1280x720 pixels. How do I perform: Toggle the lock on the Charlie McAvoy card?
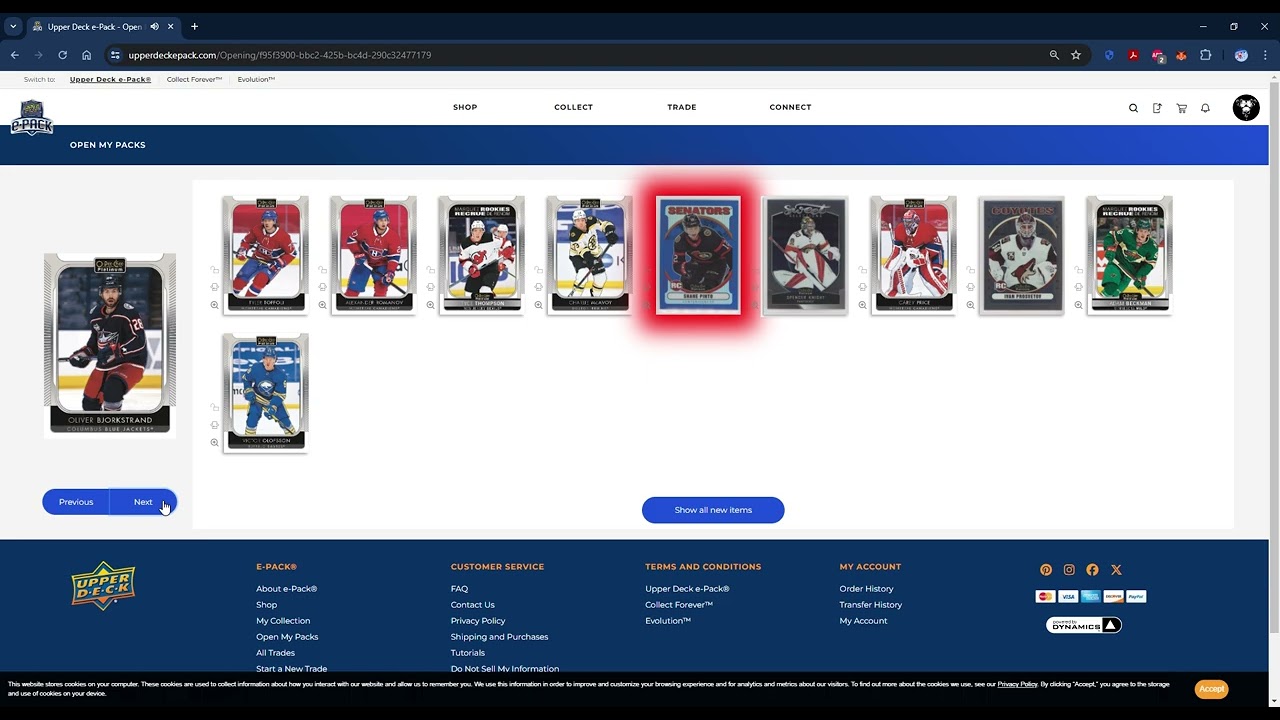tap(538, 270)
